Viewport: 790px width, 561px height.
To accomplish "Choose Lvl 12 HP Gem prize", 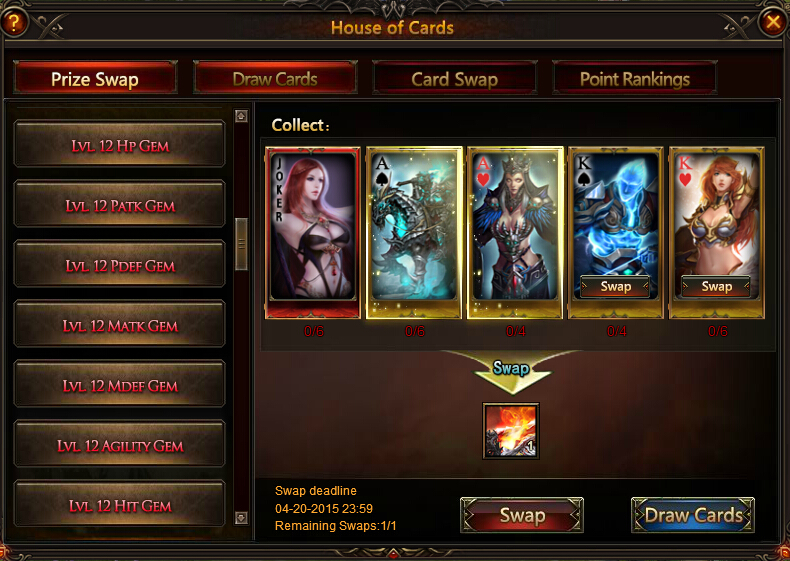I will [119, 144].
